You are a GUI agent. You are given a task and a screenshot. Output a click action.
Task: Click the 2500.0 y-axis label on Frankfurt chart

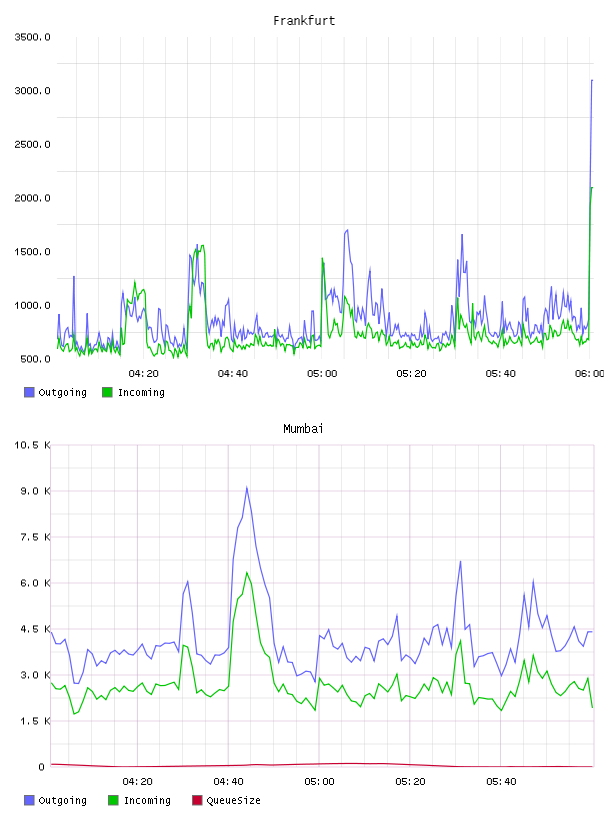[32, 145]
